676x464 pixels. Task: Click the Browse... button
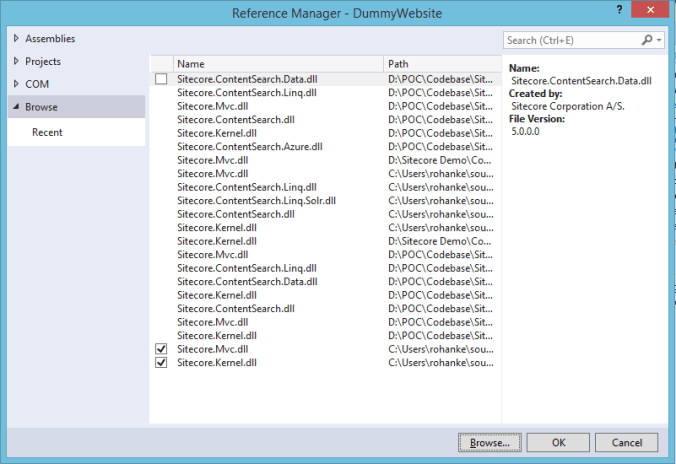[490, 442]
